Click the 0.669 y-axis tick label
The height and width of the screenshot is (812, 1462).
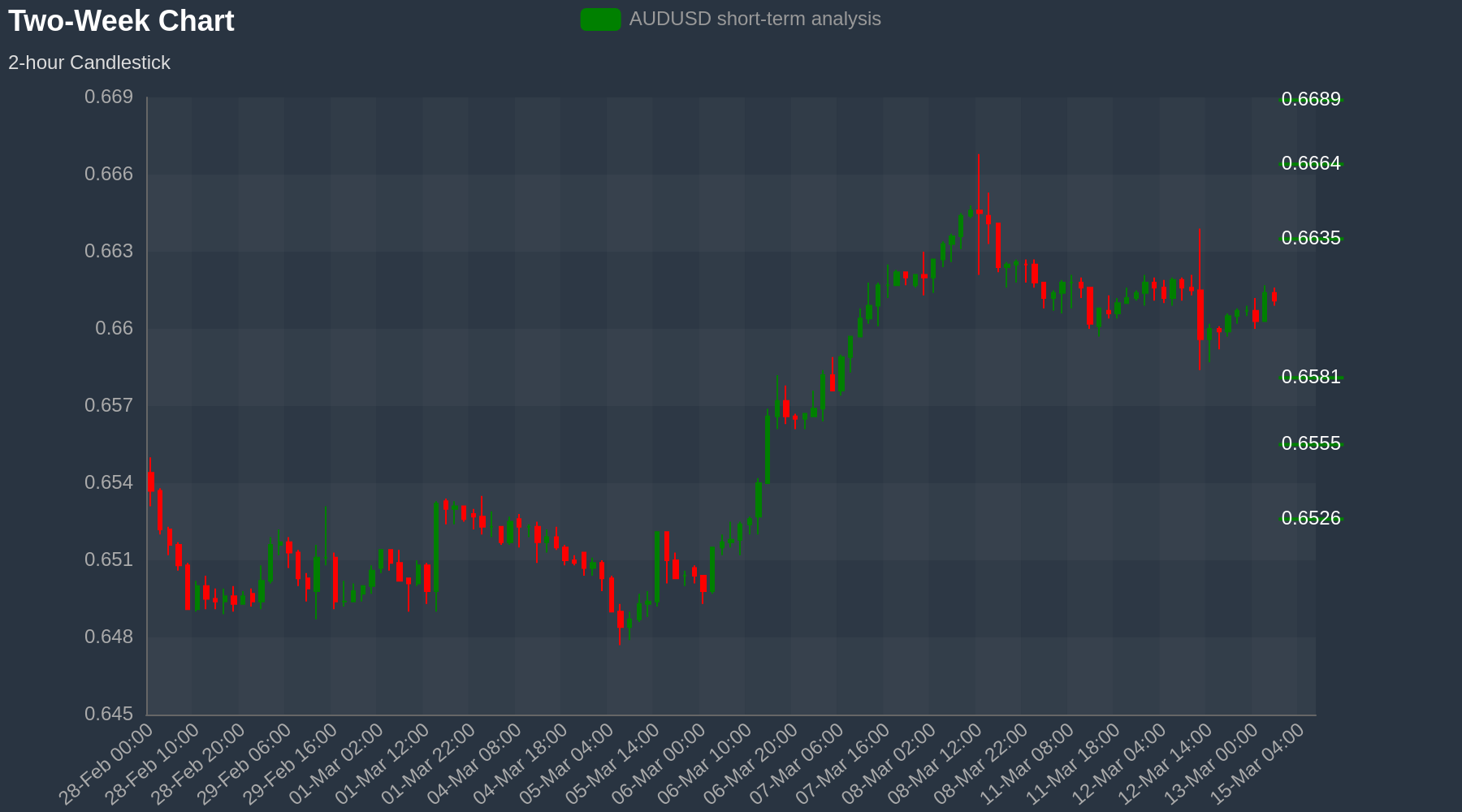[109, 97]
